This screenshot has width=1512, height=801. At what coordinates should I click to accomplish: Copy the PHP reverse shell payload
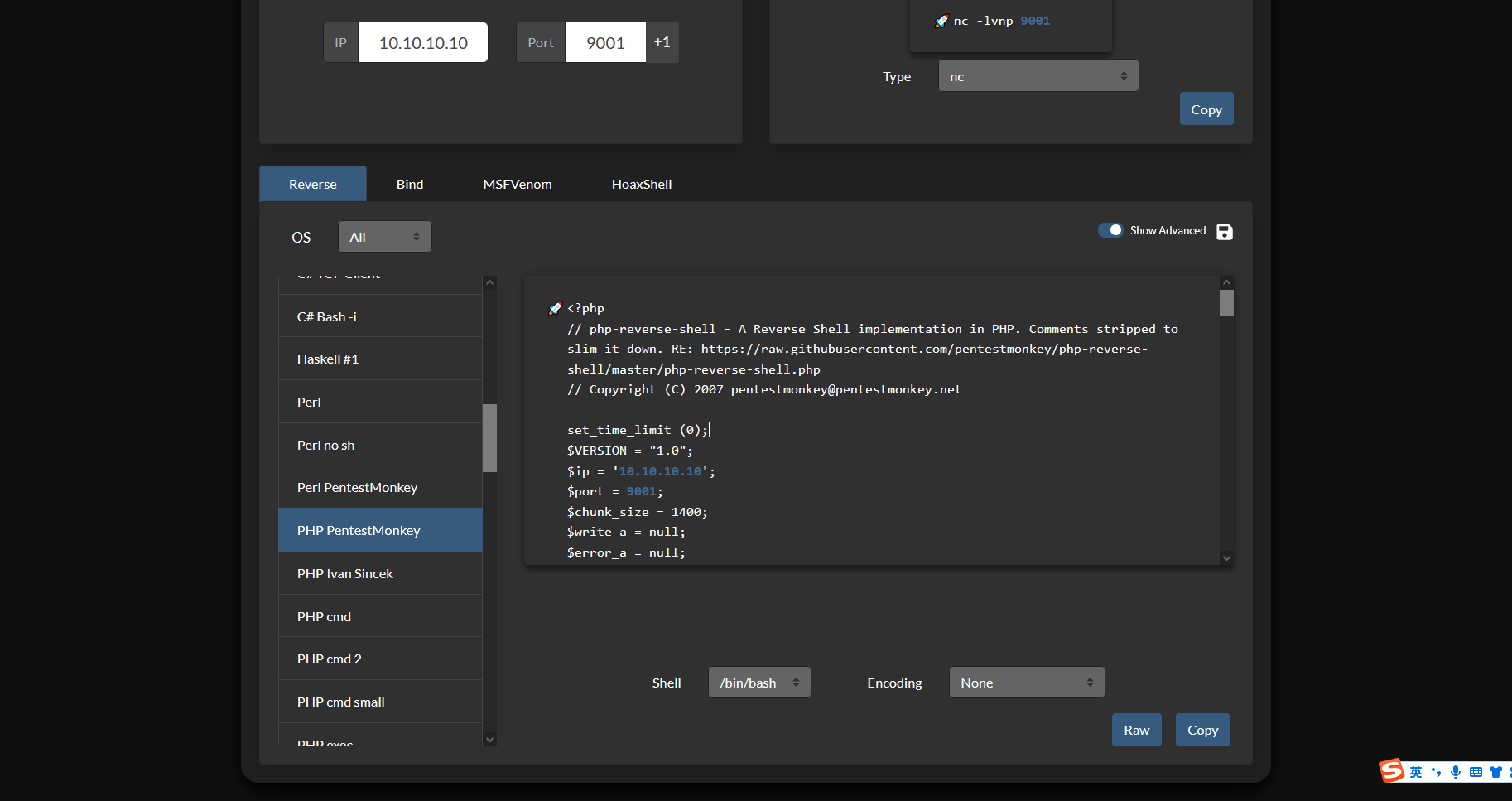click(1203, 730)
